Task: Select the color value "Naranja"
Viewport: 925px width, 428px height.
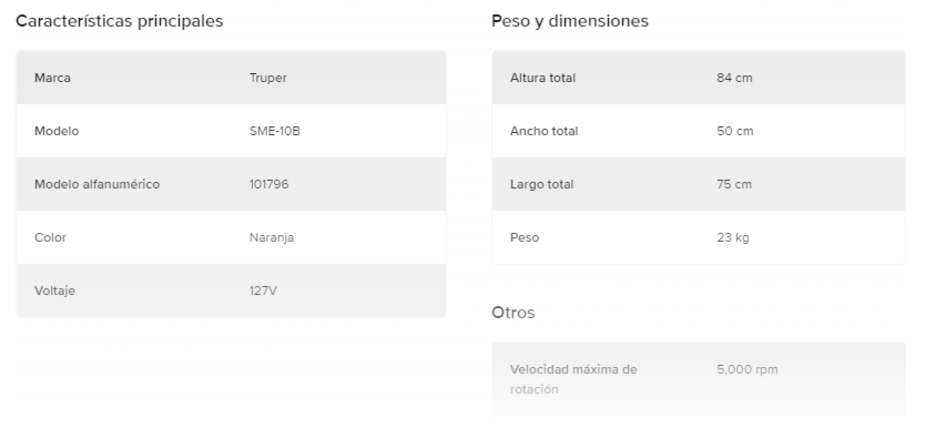Action: pyautogui.click(x=272, y=238)
